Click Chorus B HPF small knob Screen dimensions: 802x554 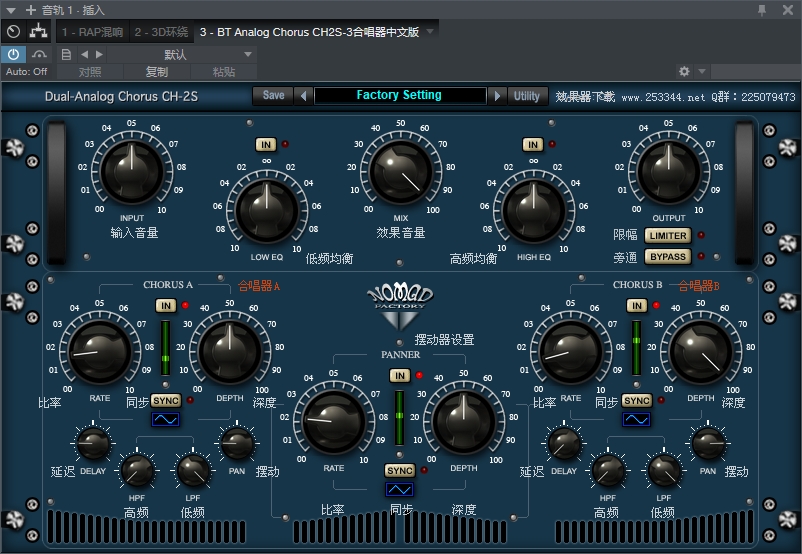(x=608, y=471)
